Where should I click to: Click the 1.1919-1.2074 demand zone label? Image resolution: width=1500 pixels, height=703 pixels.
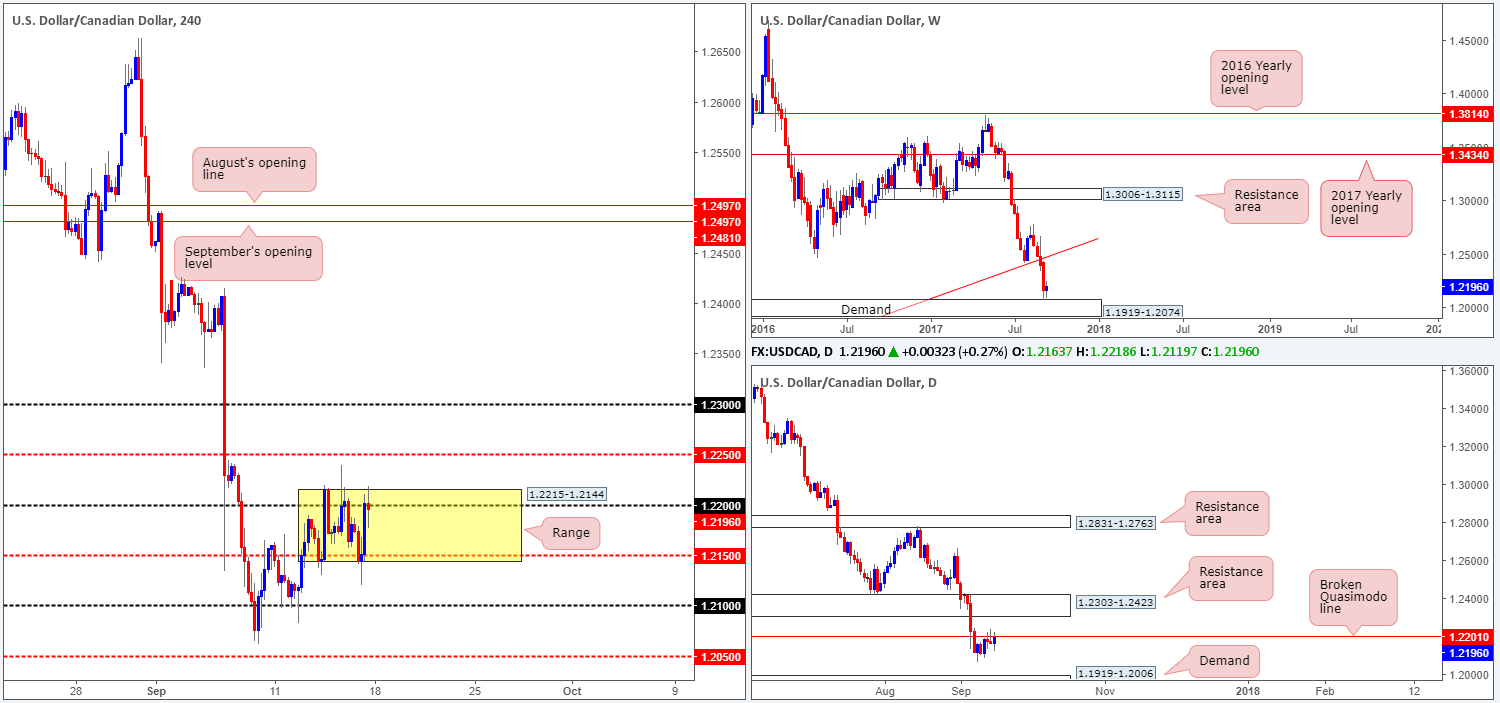1142,312
